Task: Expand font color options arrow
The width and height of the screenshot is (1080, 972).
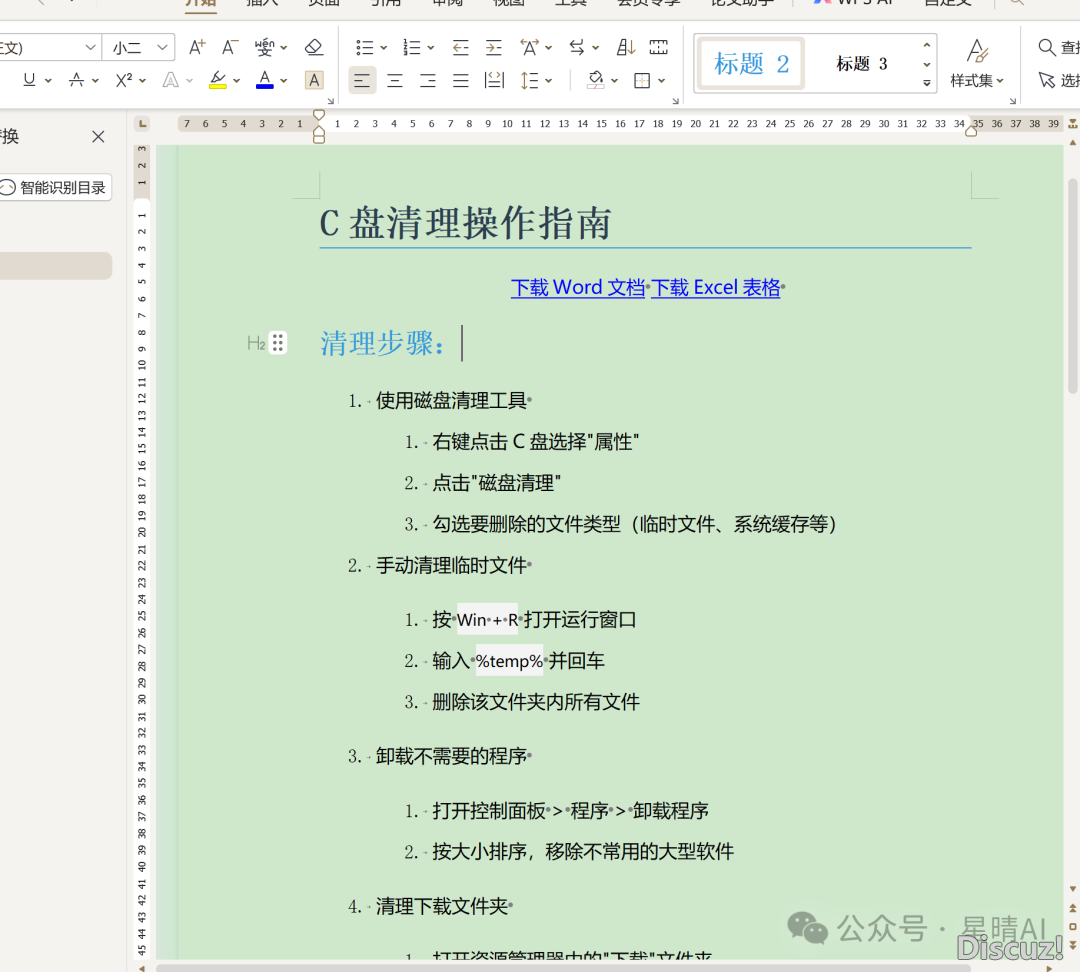Action: coord(284,81)
